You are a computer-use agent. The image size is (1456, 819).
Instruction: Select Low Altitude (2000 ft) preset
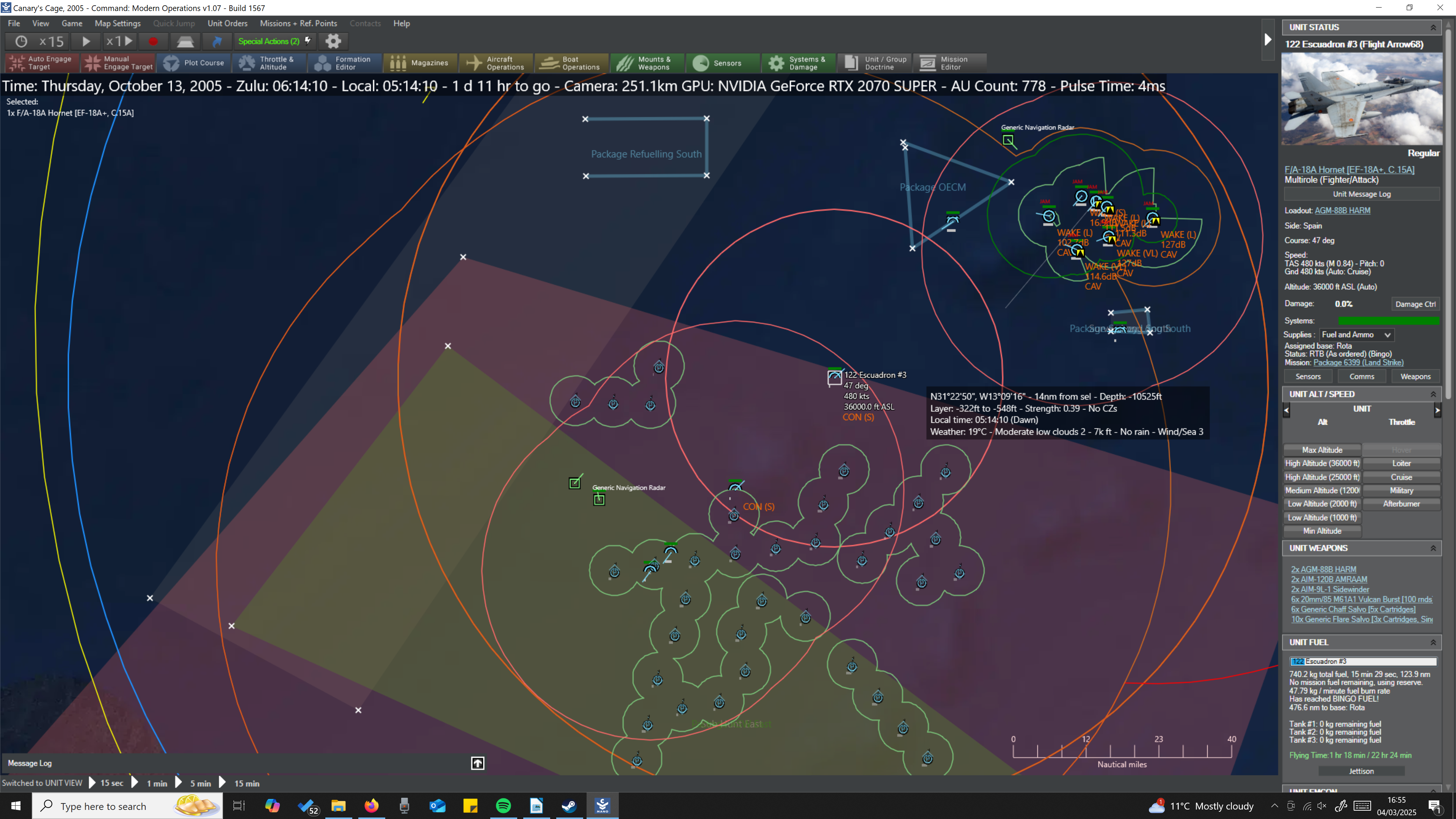tap(1322, 504)
